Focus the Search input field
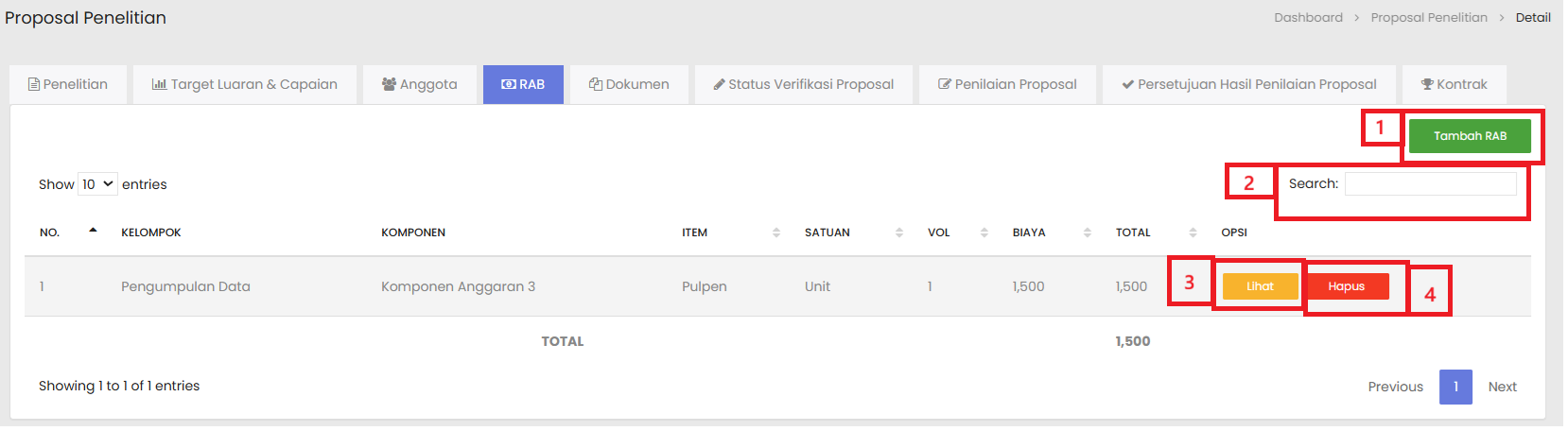Image resolution: width=1568 pixels, height=431 pixels. click(1430, 184)
